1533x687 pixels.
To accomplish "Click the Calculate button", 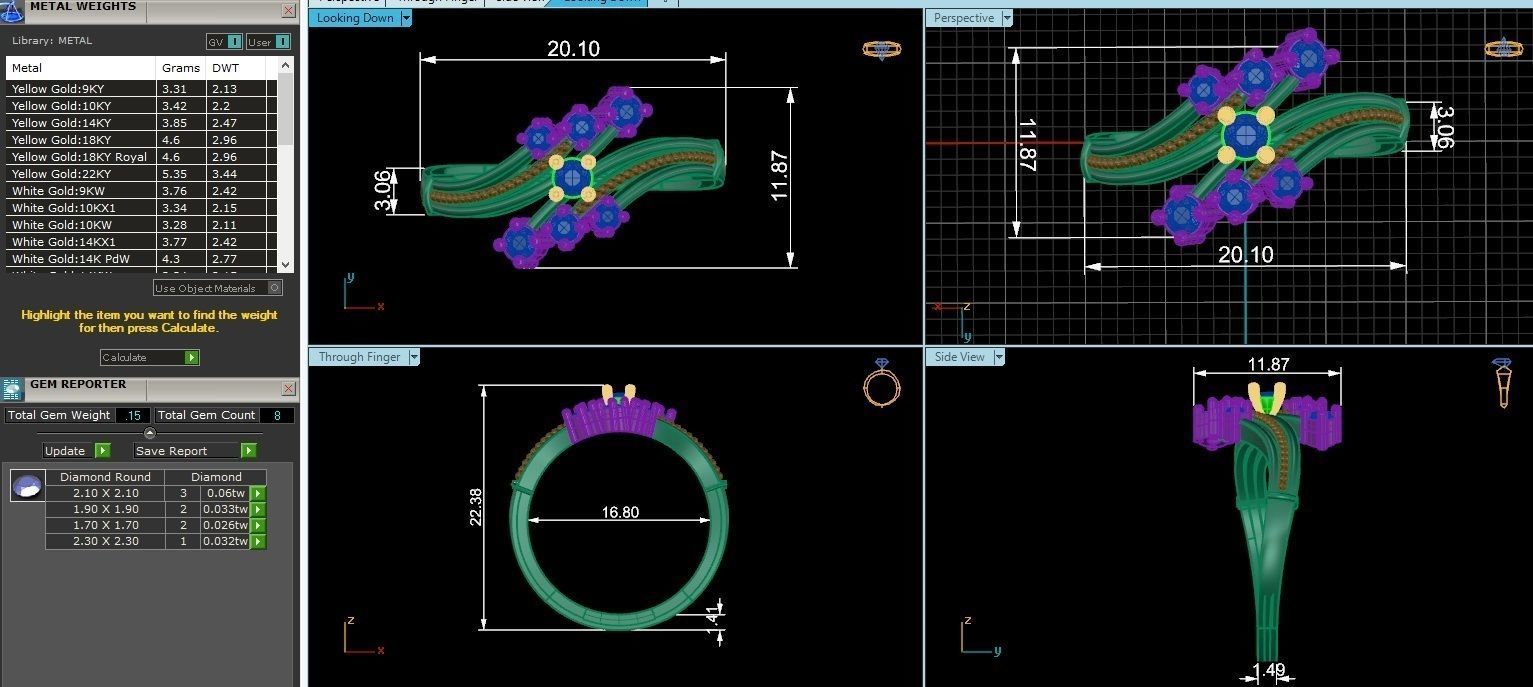I will [150, 357].
